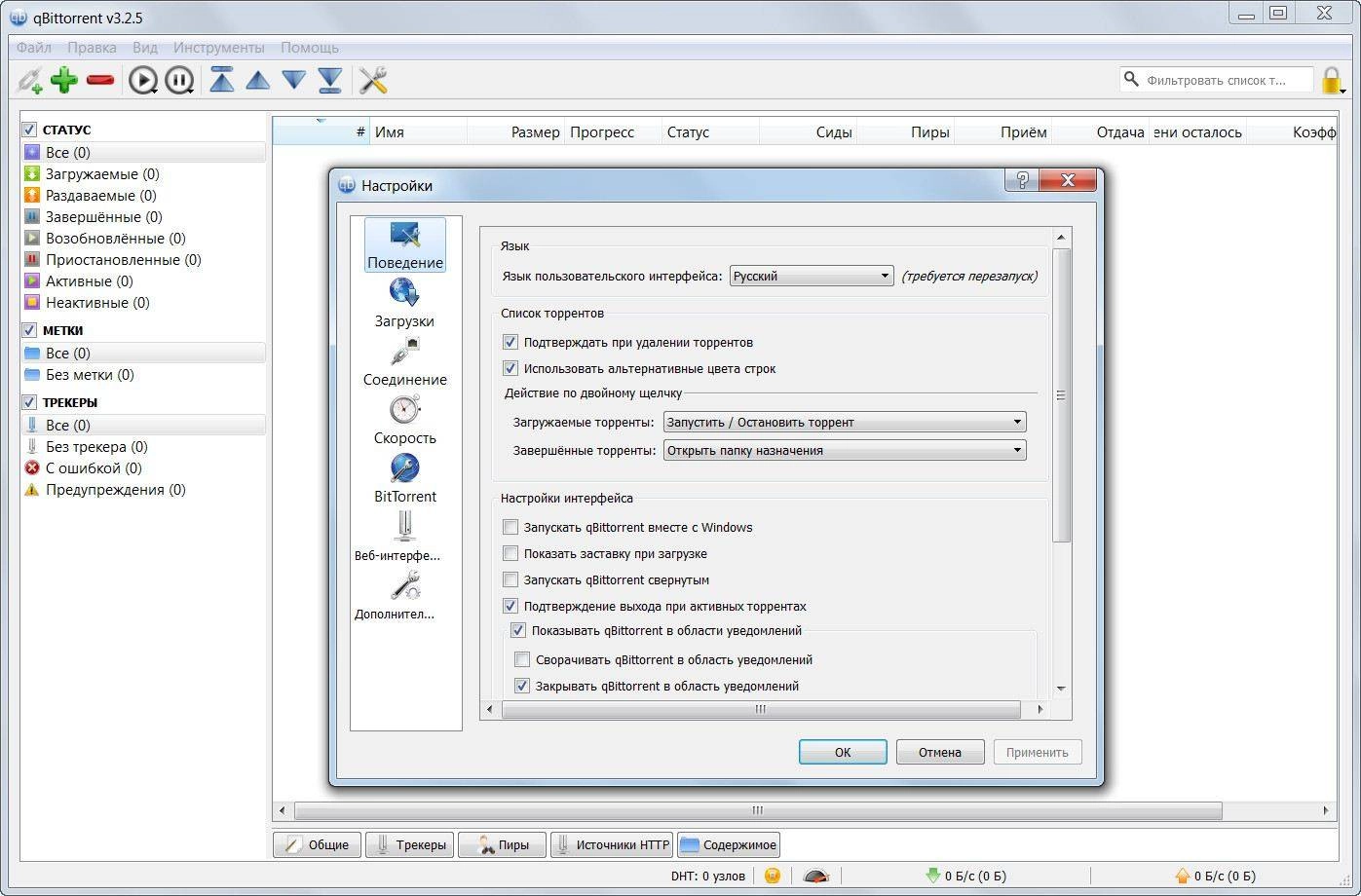Uncheck Подтверждать при удалении торрентов
This screenshot has width=1361, height=896.
(510, 343)
